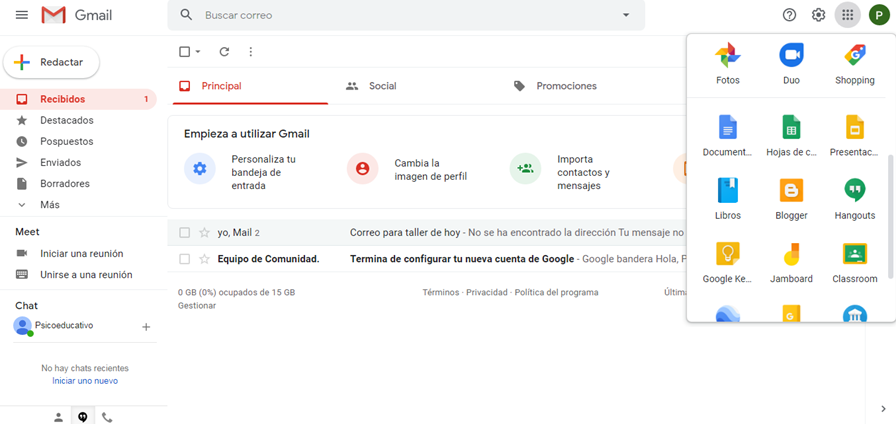The height and width of the screenshot is (428, 896).
Task: Click the Cambia la imagen de perfil icon
Action: tap(362, 169)
